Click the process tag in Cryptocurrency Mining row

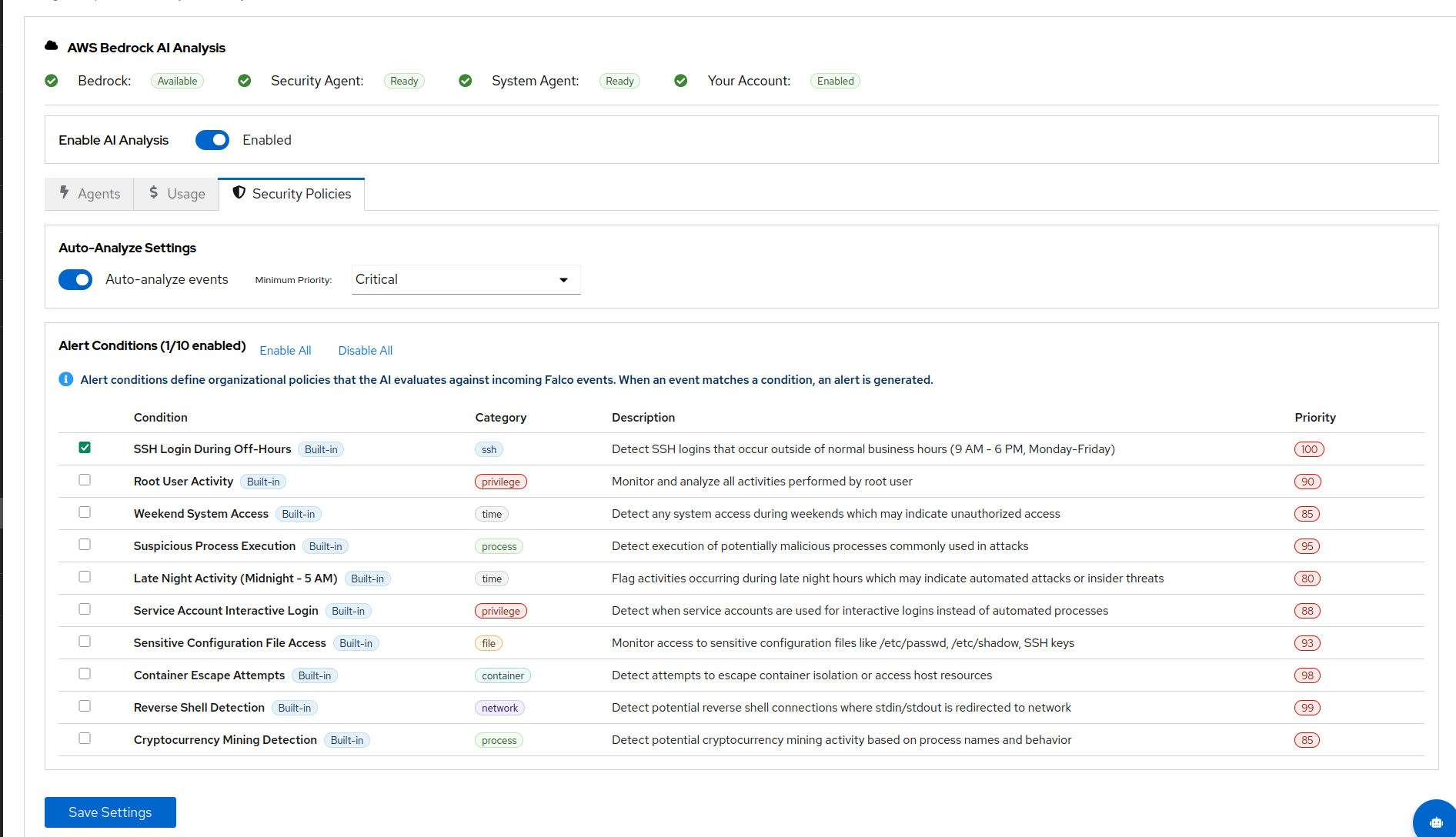pos(499,740)
